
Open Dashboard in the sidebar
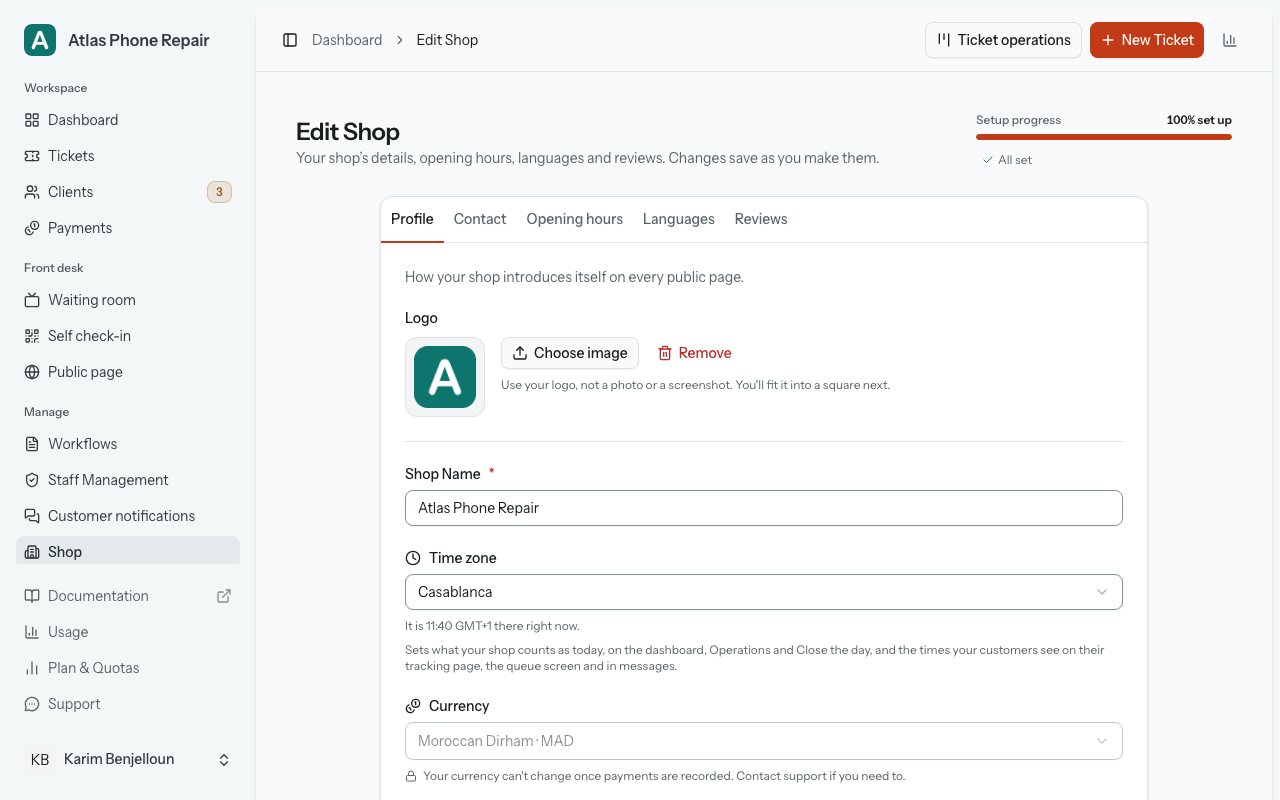click(x=128, y=120)
